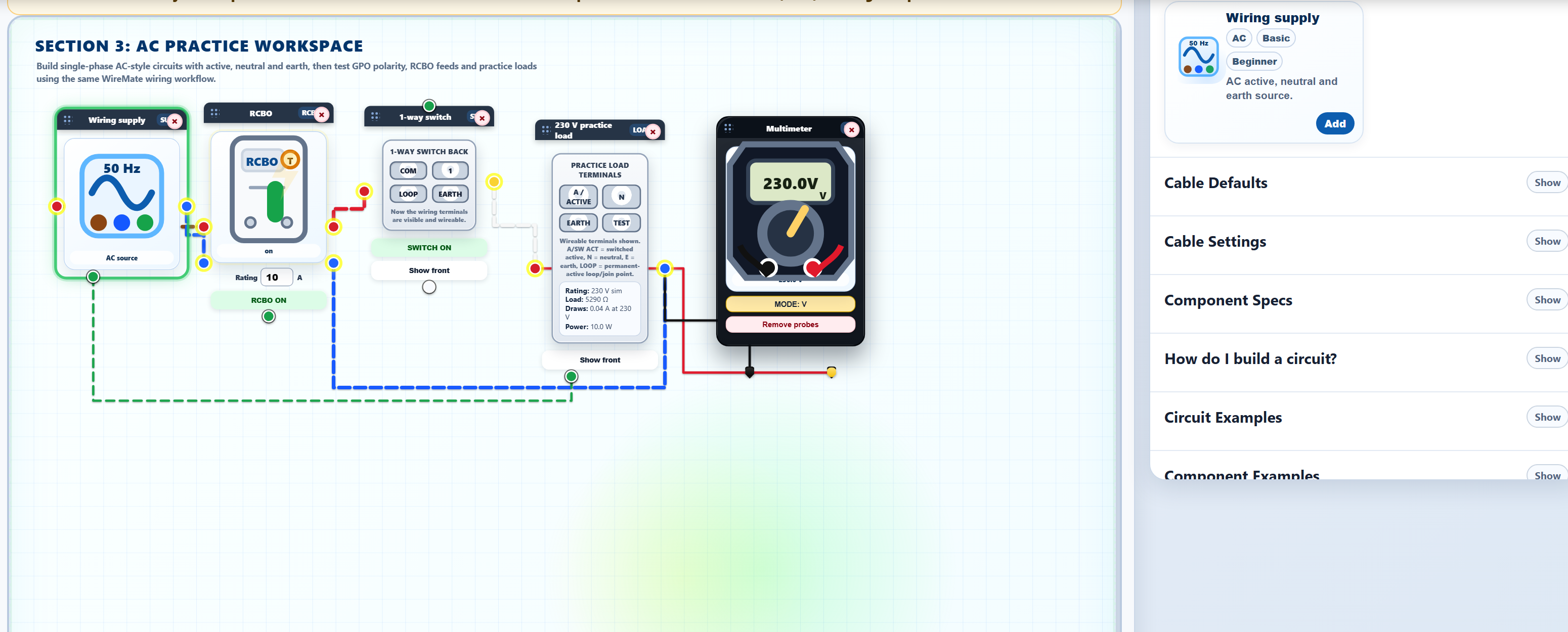Toggle the SWITCH ON button
The height and width of the screenshot is (632, 1568).
429,248
